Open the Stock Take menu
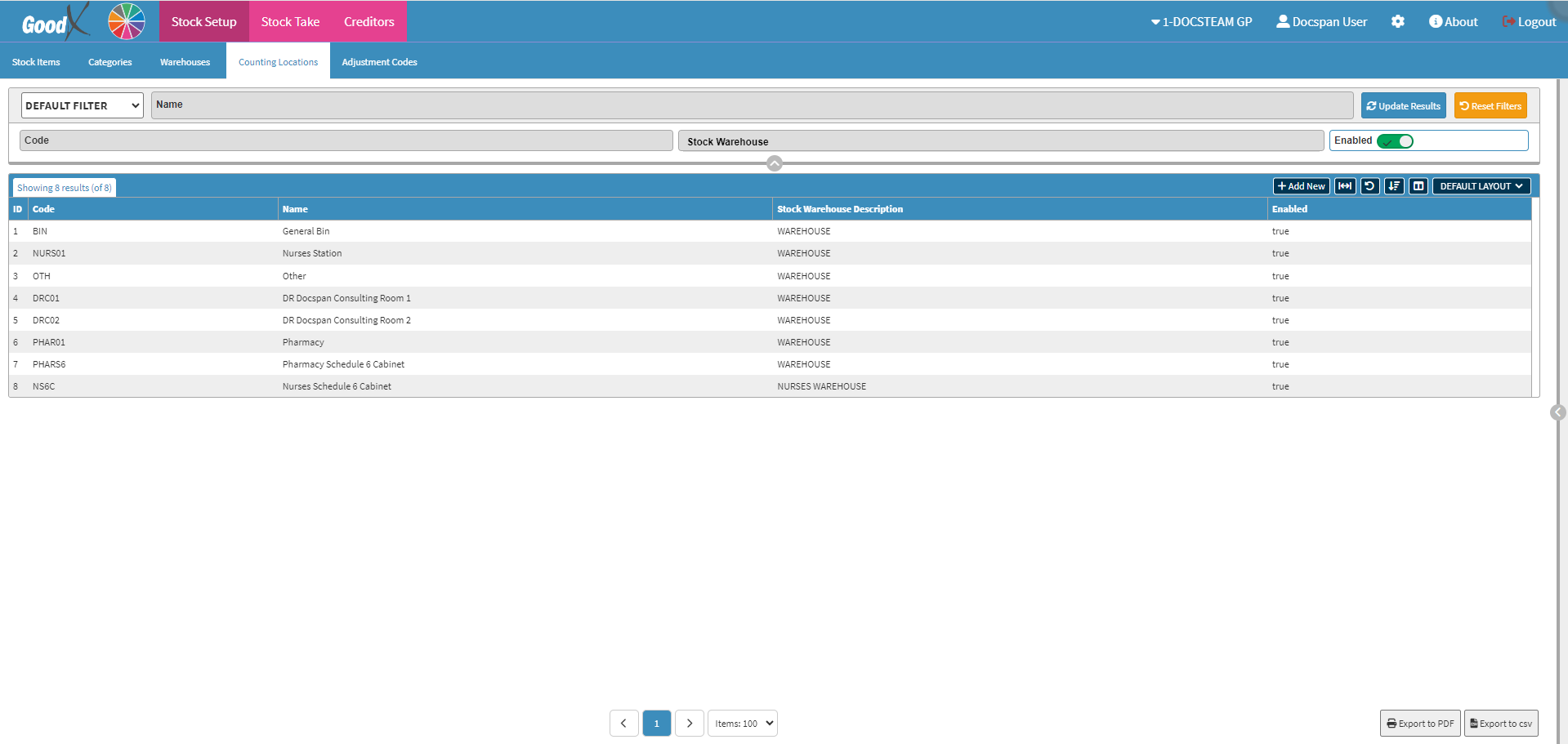Viewport: 1568px width, 744px height. [290, 22]
